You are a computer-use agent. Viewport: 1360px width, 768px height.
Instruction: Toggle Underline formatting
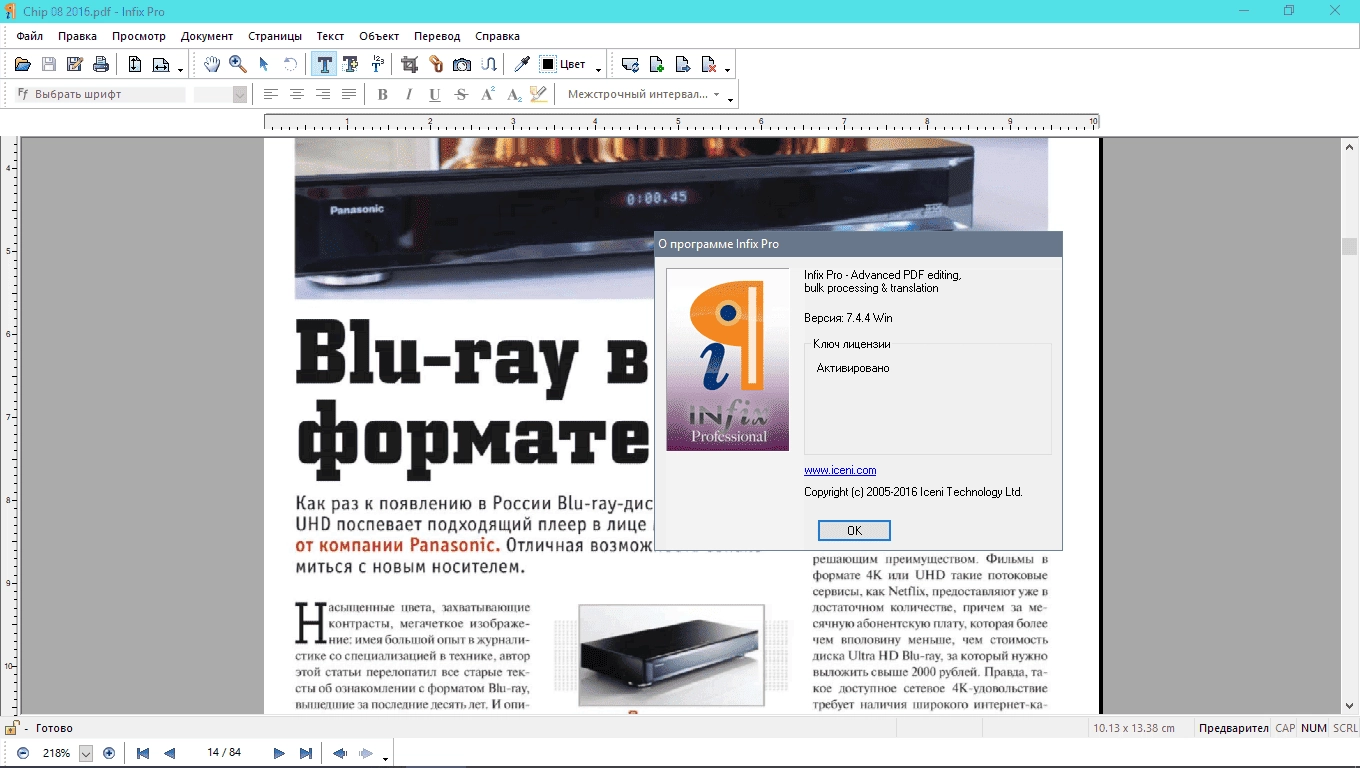point(435,94)
